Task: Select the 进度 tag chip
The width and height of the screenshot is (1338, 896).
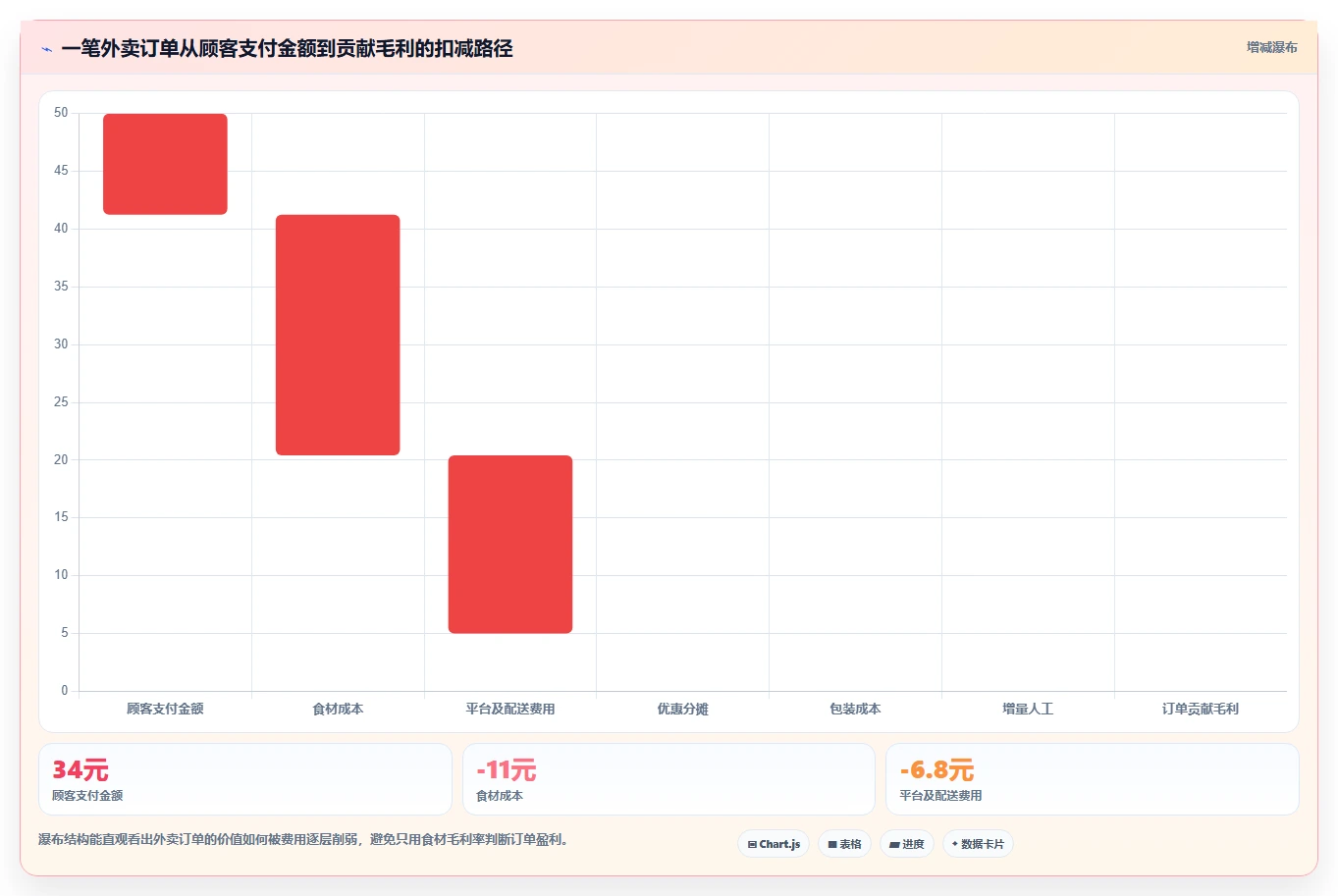Action: [907, 844]
